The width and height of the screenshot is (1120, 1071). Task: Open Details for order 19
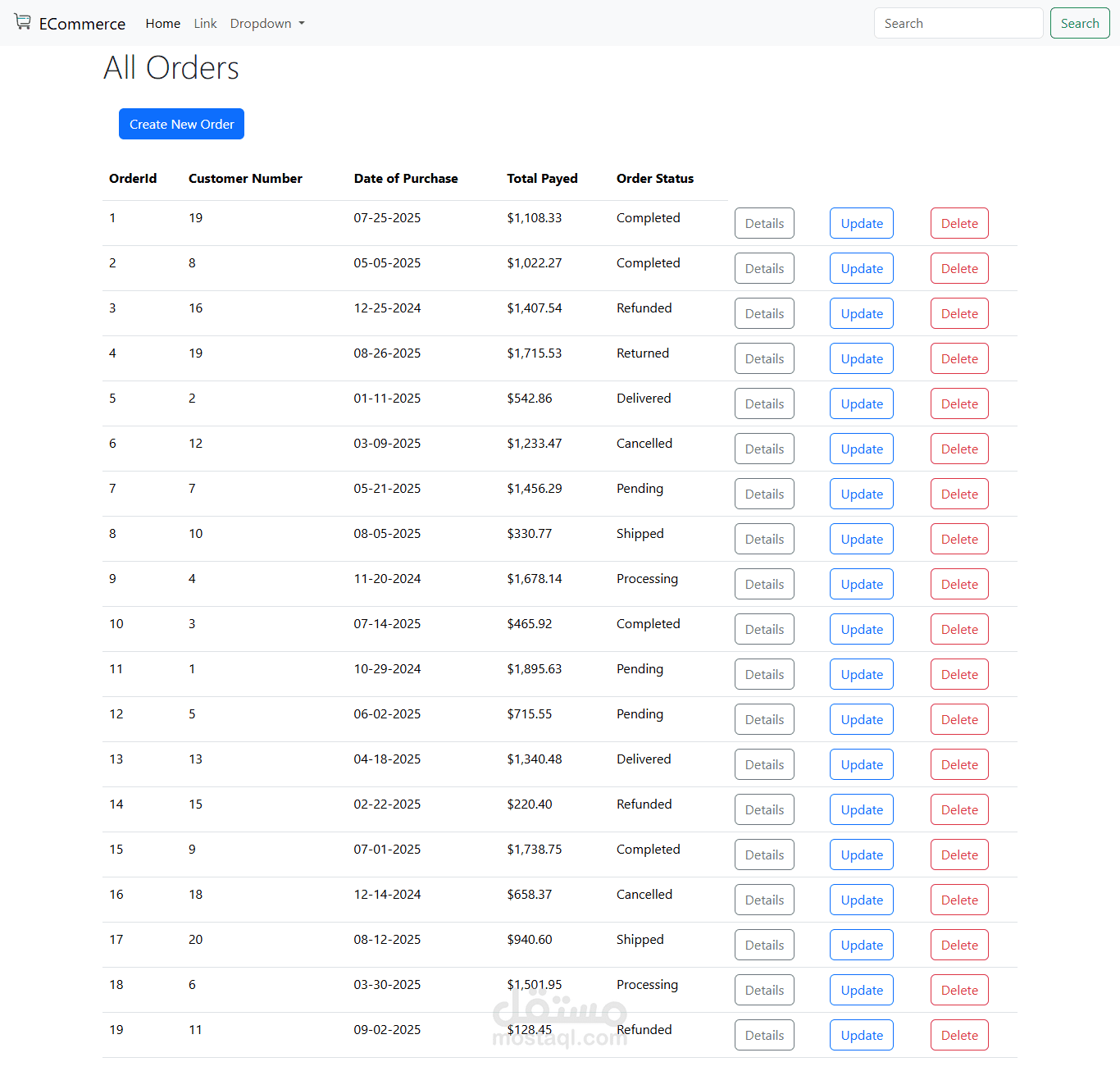click(764, 1036)
